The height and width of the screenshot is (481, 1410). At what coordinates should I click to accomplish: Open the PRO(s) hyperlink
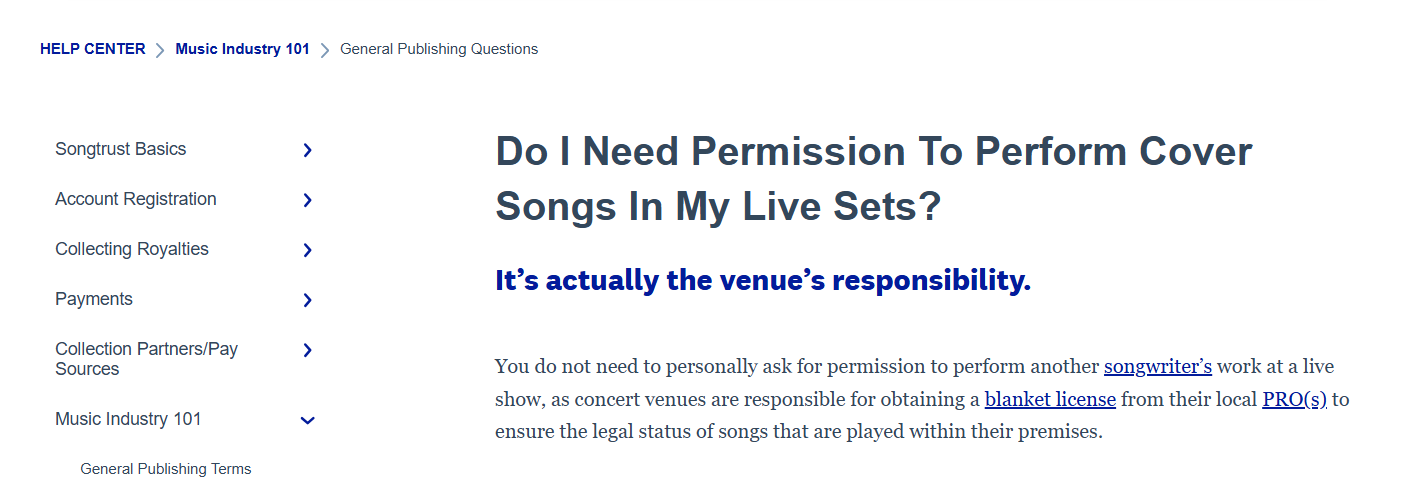tap(1294, 400)
